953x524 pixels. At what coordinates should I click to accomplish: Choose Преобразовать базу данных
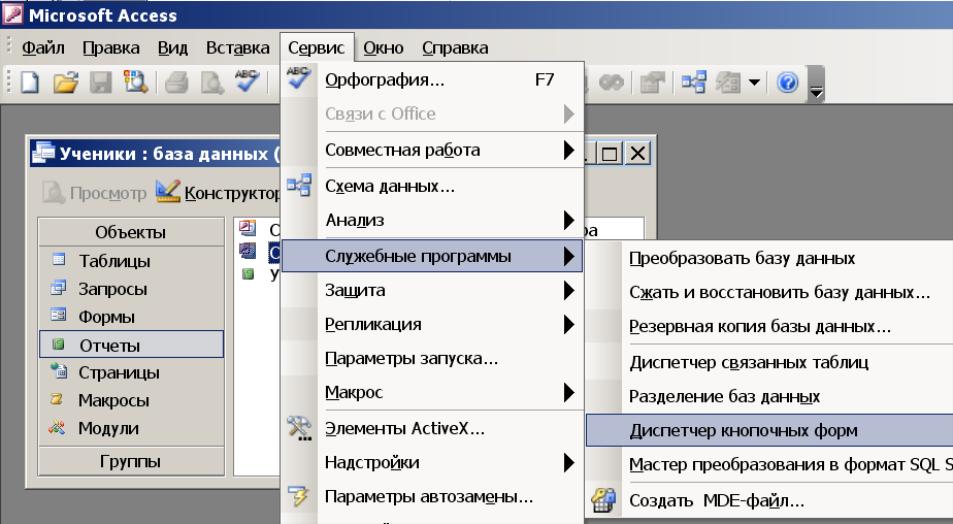pyautogui.click(x=769, y=258)
